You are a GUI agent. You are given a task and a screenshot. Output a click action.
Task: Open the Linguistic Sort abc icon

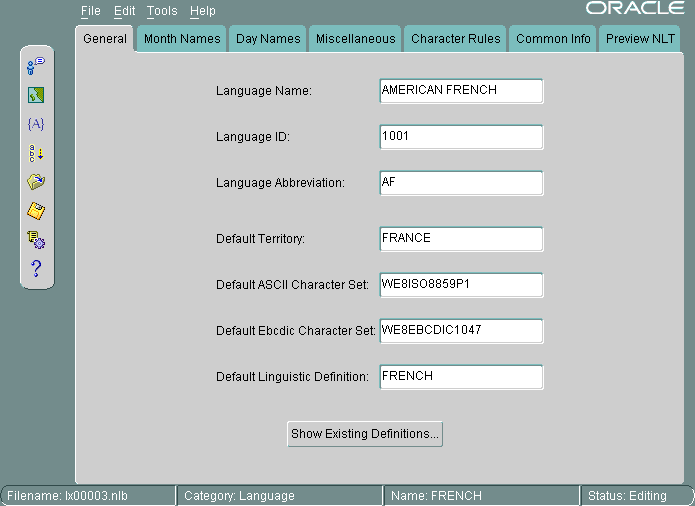pyautogui.click(x=36, y=153)
